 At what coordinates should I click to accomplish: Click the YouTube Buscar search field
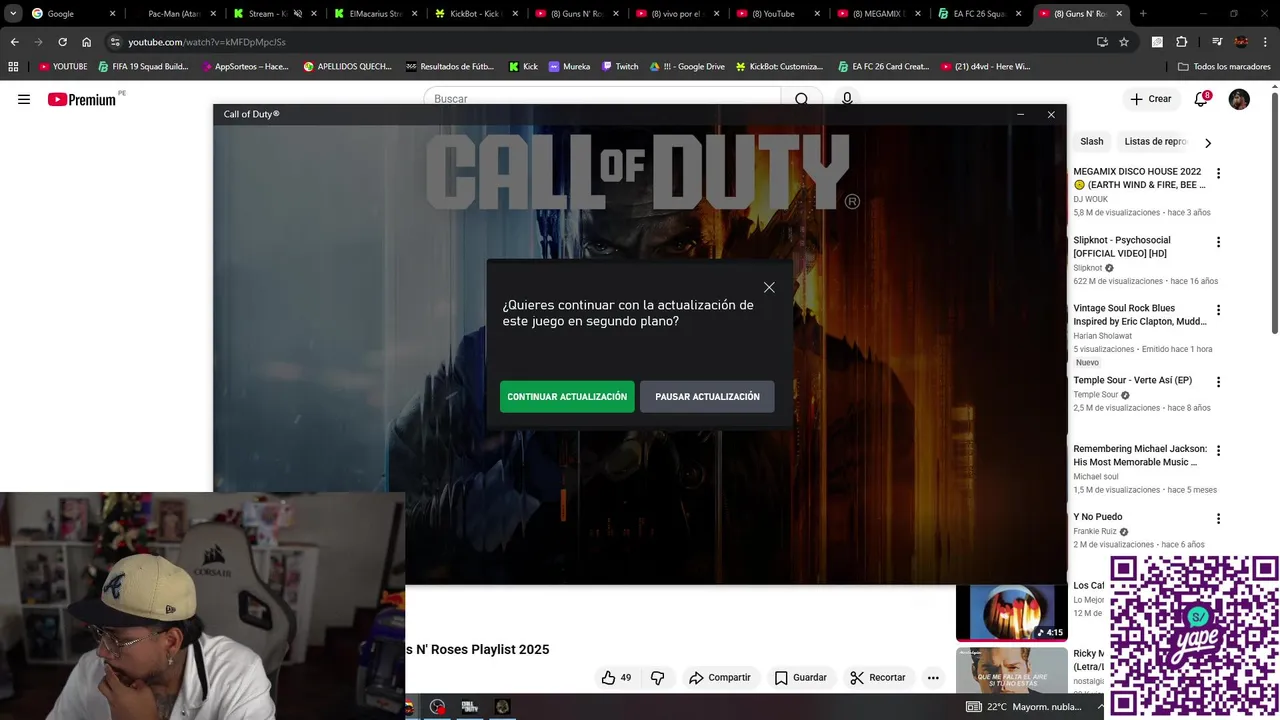coord(602,99)
